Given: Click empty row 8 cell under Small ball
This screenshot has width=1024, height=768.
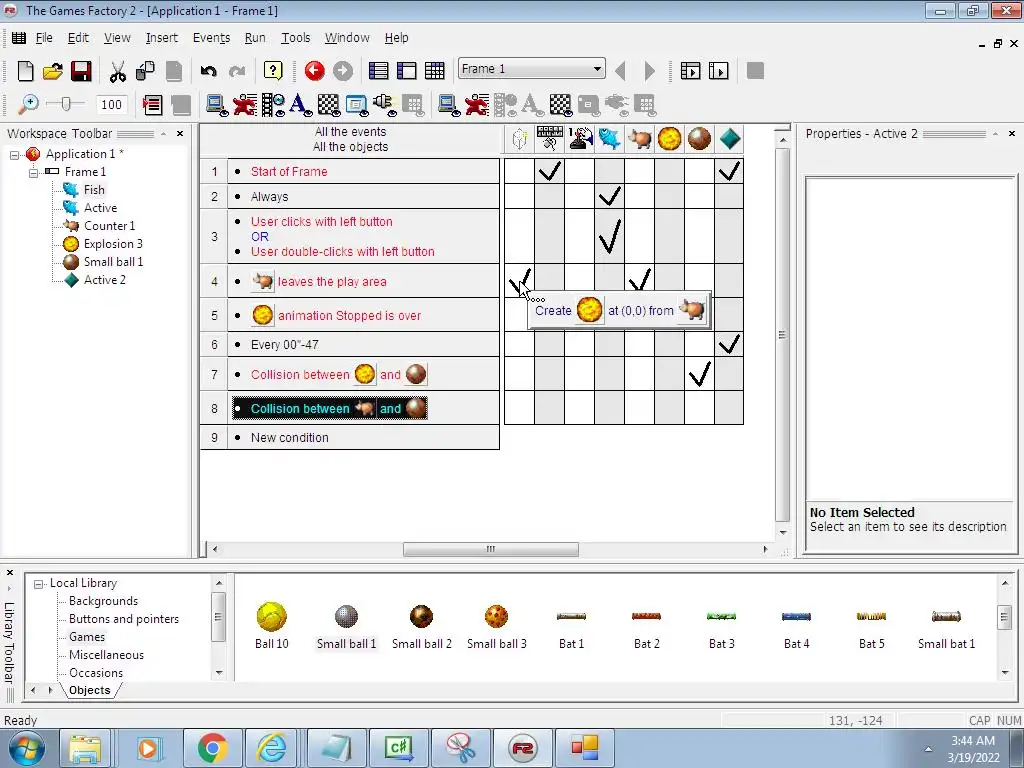Looking at the screenshot, I should (699, 408).
